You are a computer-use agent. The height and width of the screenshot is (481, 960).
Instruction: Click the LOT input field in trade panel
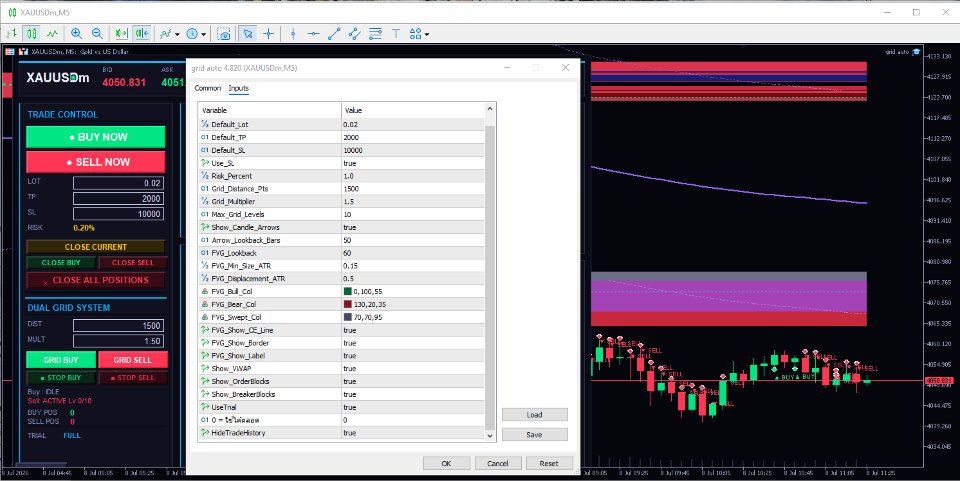(x=118, y=183)
